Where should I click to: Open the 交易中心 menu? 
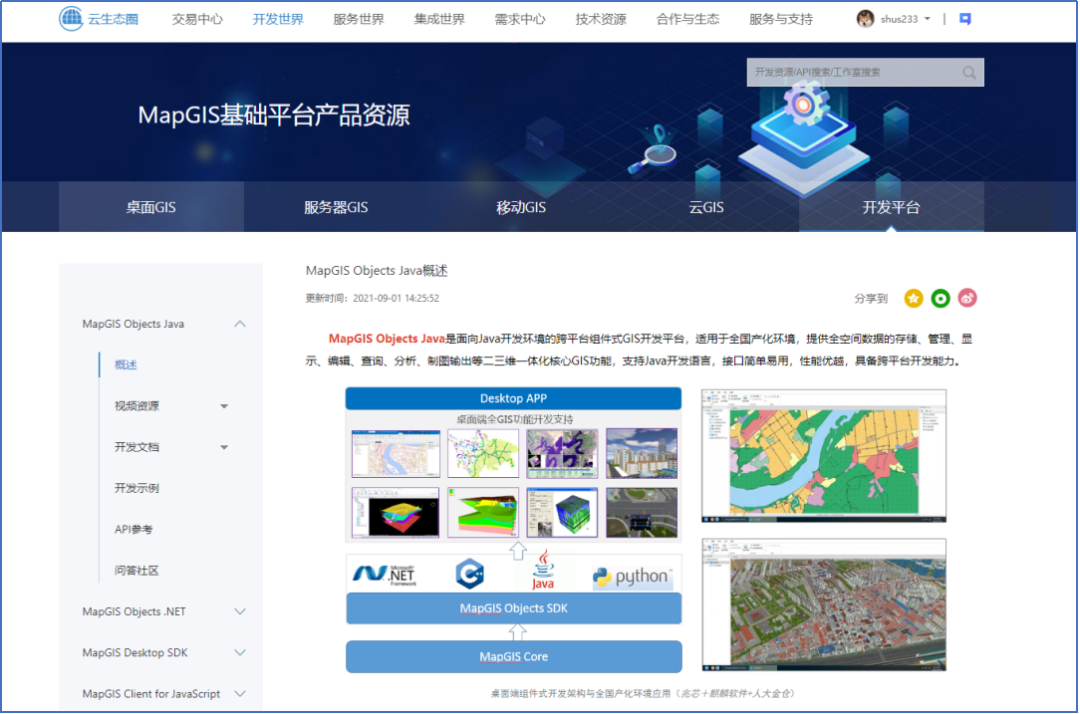[x=197, y=19]
